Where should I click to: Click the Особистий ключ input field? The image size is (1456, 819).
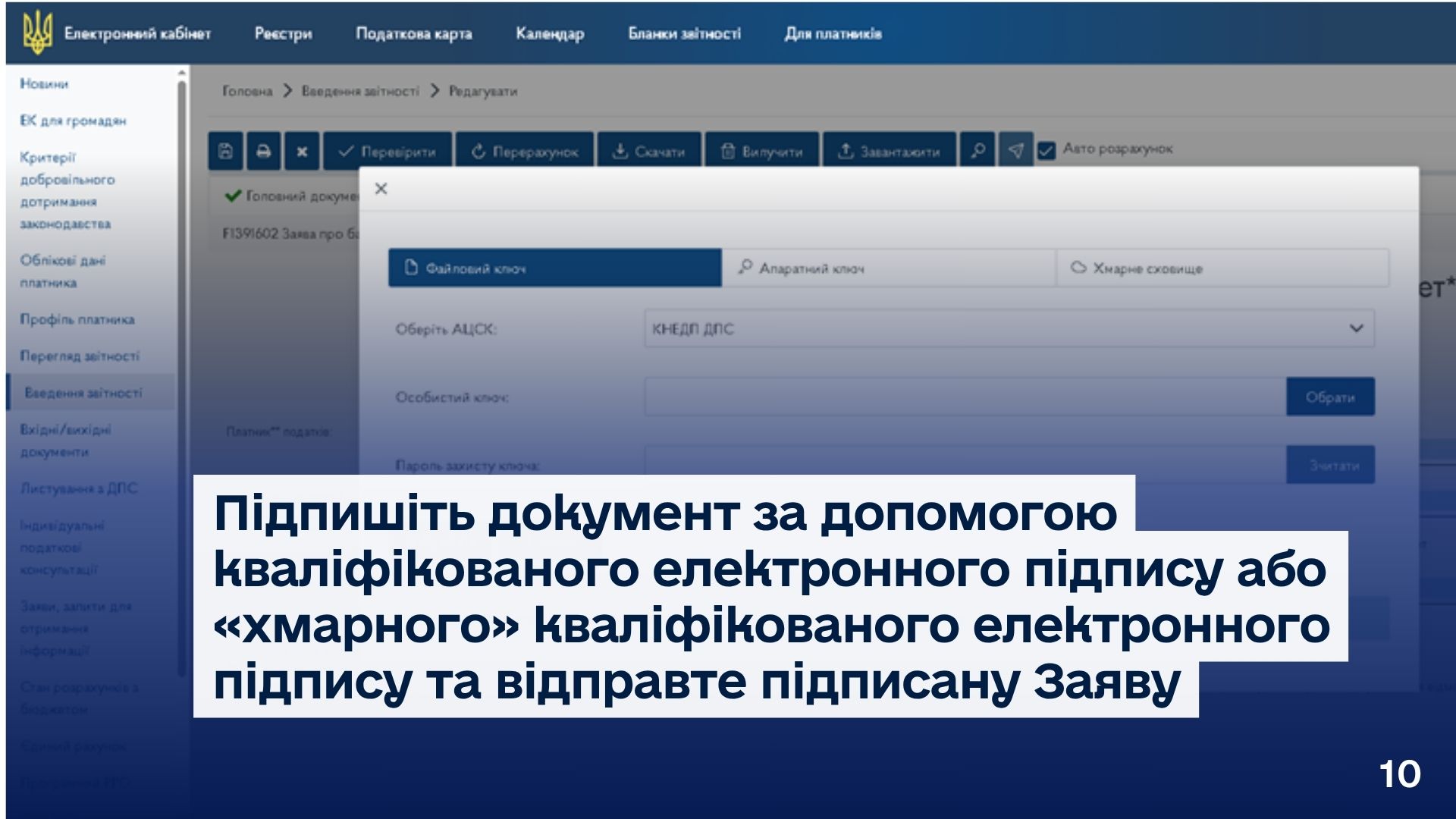point(965,397)
